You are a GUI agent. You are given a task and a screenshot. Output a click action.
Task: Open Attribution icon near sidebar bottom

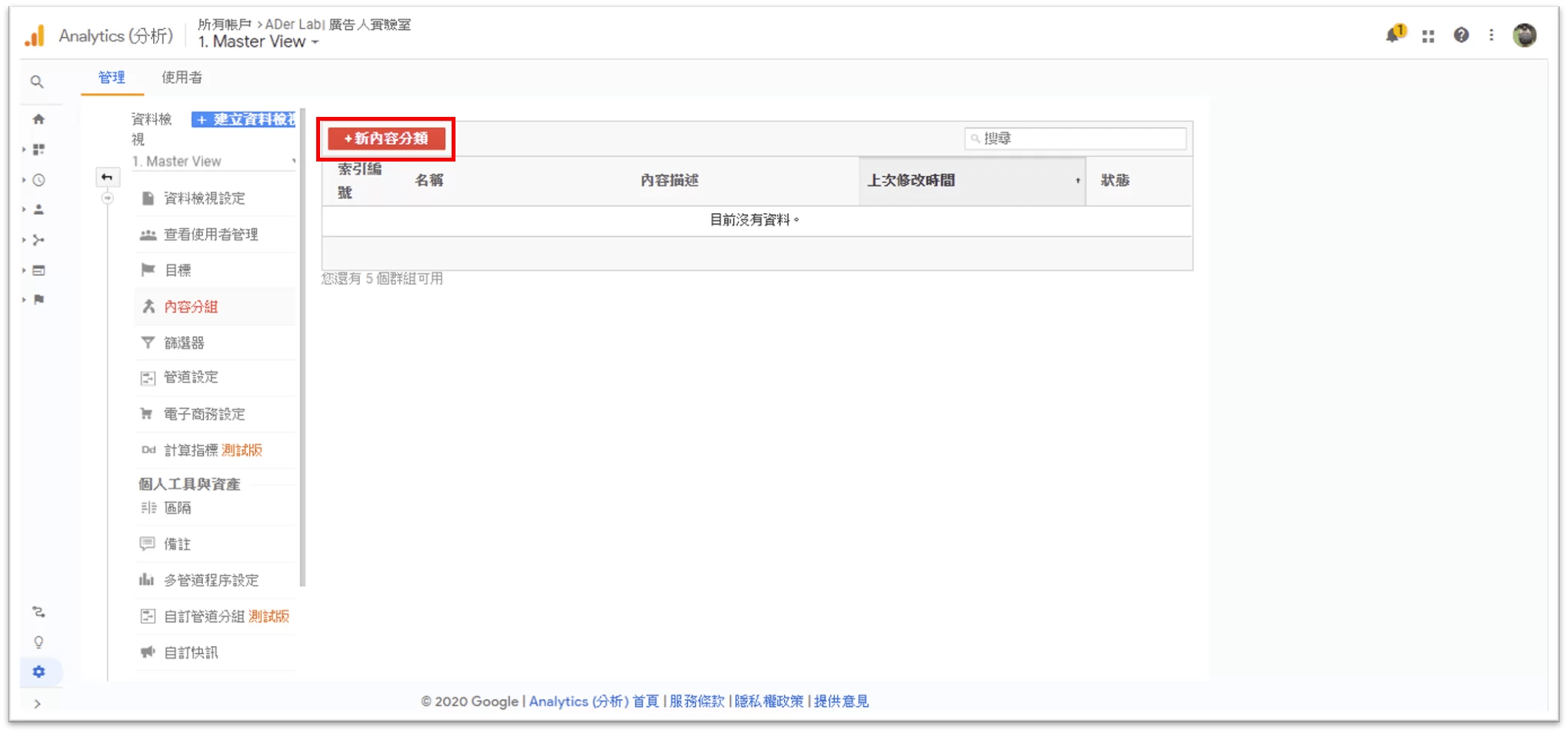(38, 612)
